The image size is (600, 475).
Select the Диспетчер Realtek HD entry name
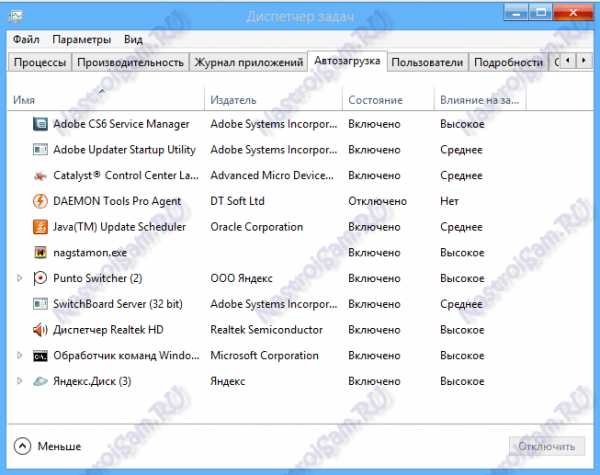[x=108, y=330]
